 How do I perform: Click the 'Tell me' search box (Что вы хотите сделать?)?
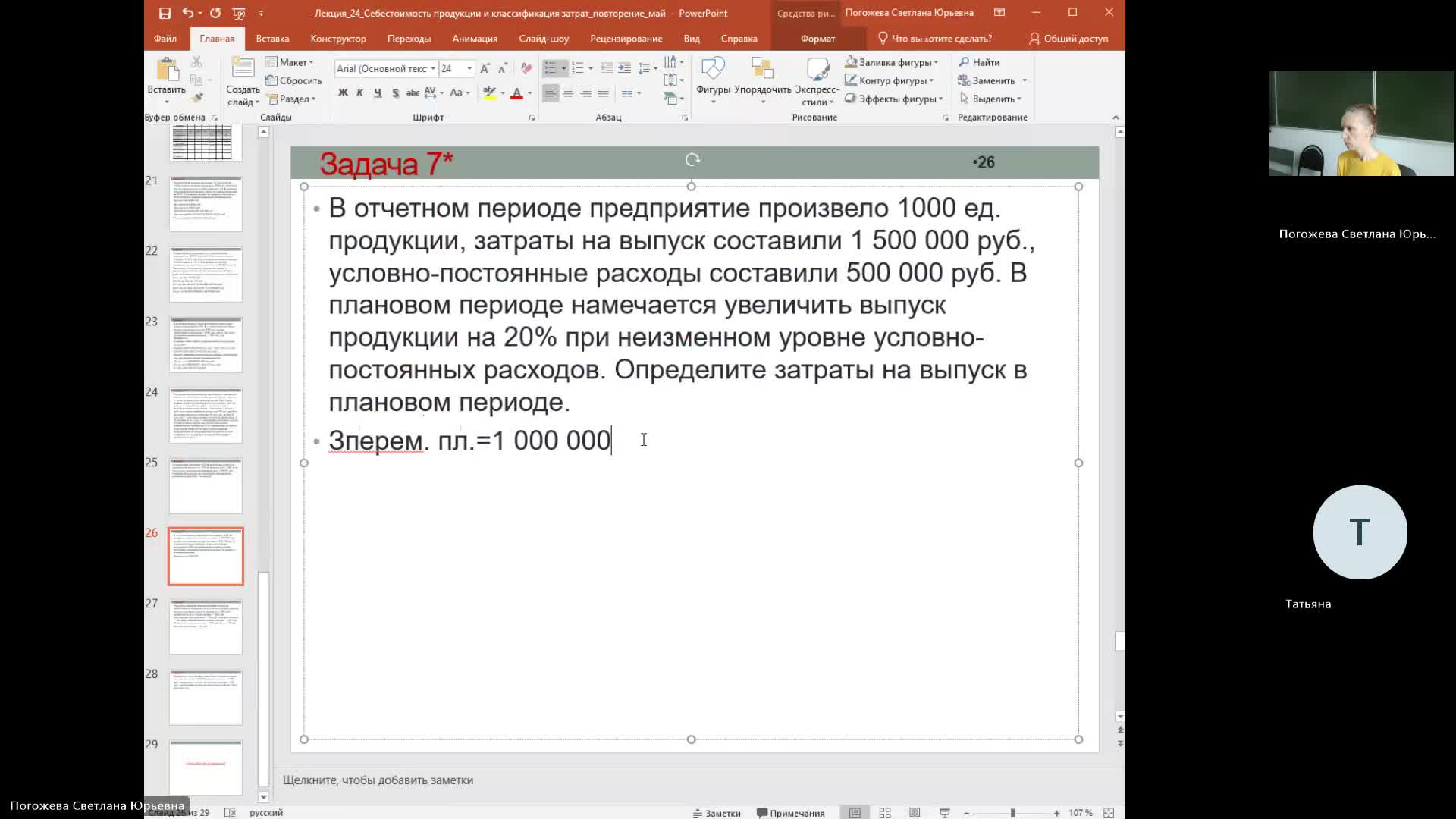934,39
